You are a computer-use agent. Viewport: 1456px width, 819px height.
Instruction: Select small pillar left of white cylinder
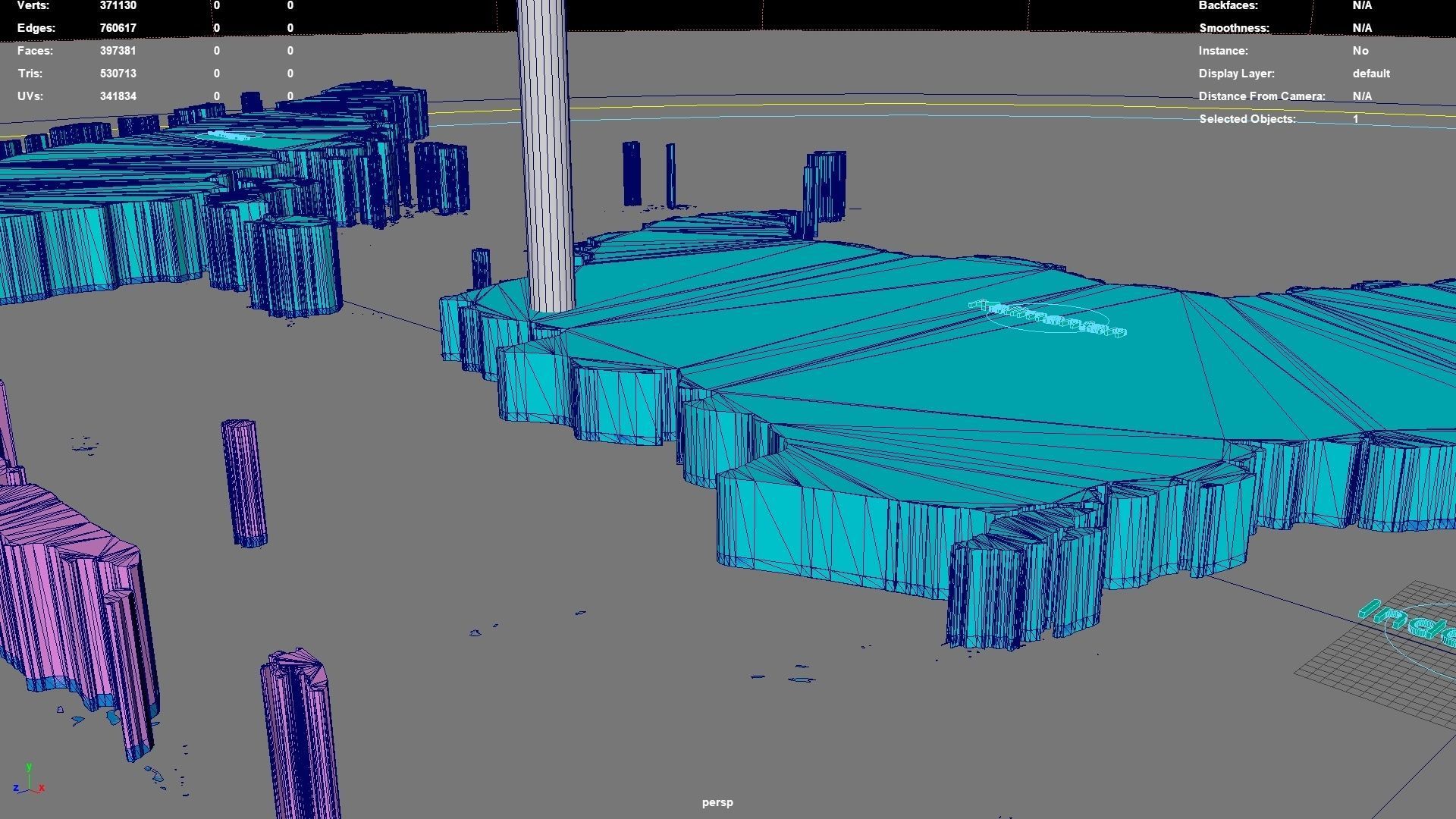[480, 267]
